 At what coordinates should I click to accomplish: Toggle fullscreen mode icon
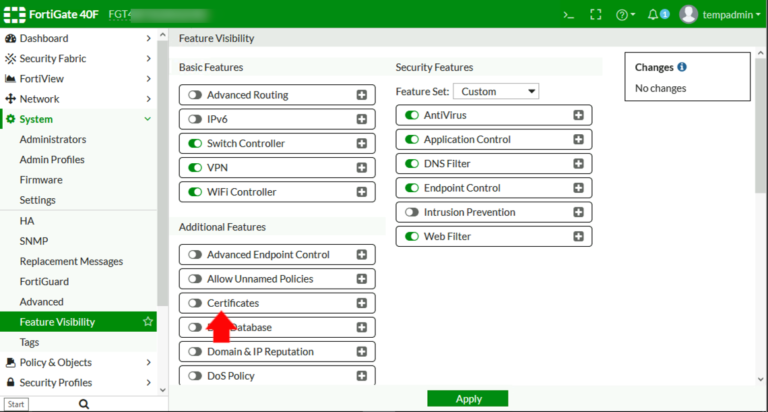pos(596,15)
